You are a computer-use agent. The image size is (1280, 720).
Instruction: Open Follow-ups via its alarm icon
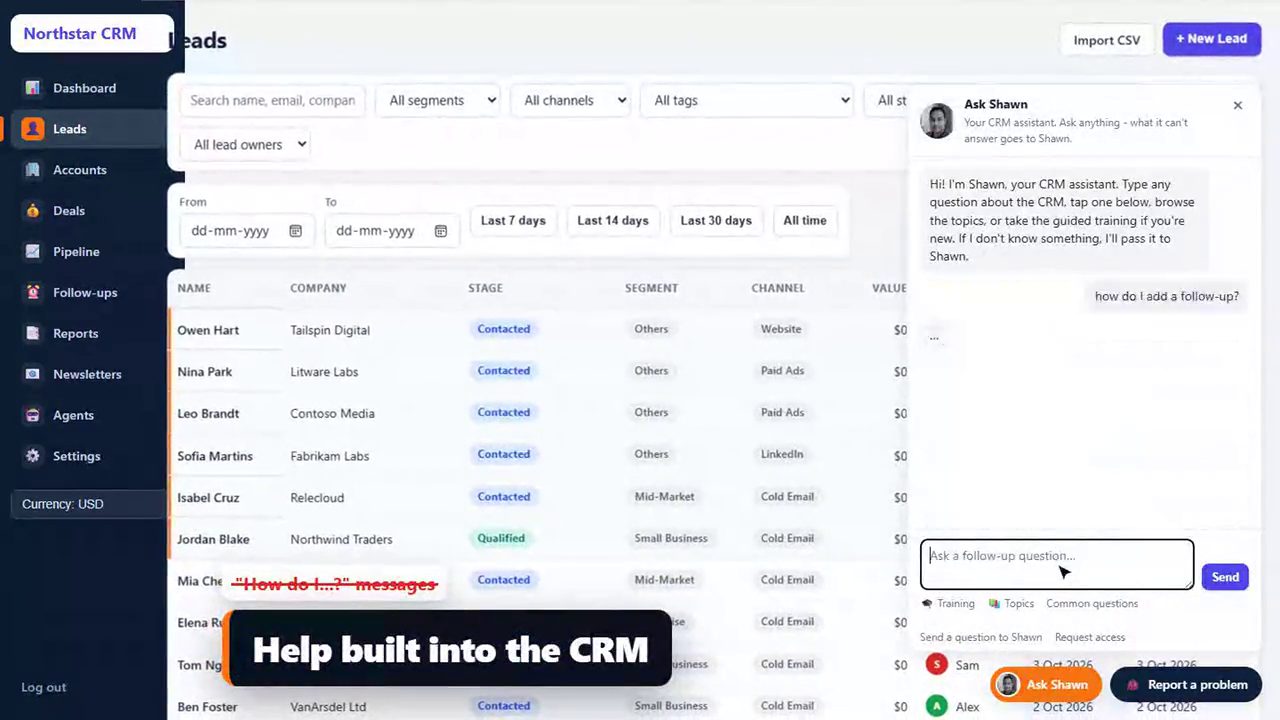[33, 293]
